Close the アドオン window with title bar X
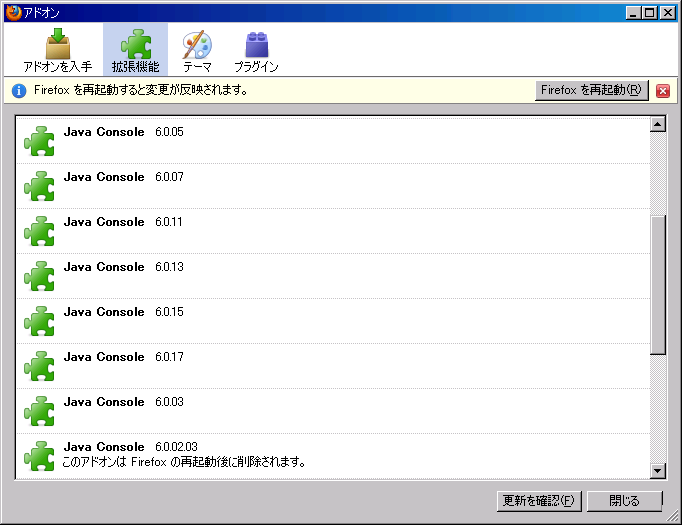The image size is (682, 525). tap(667, 13)
